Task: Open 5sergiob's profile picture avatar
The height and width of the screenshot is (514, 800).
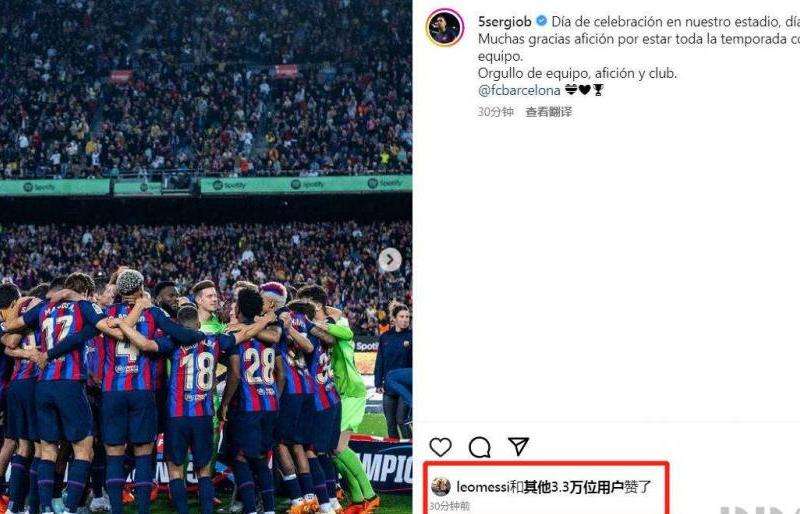Action: tap(445, 27)
